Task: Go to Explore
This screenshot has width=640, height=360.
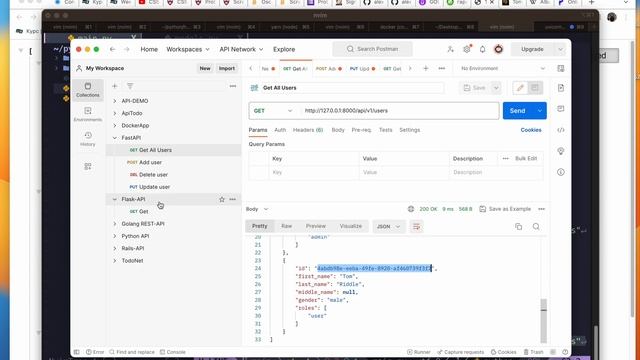Action: click(x=284, y=49)
